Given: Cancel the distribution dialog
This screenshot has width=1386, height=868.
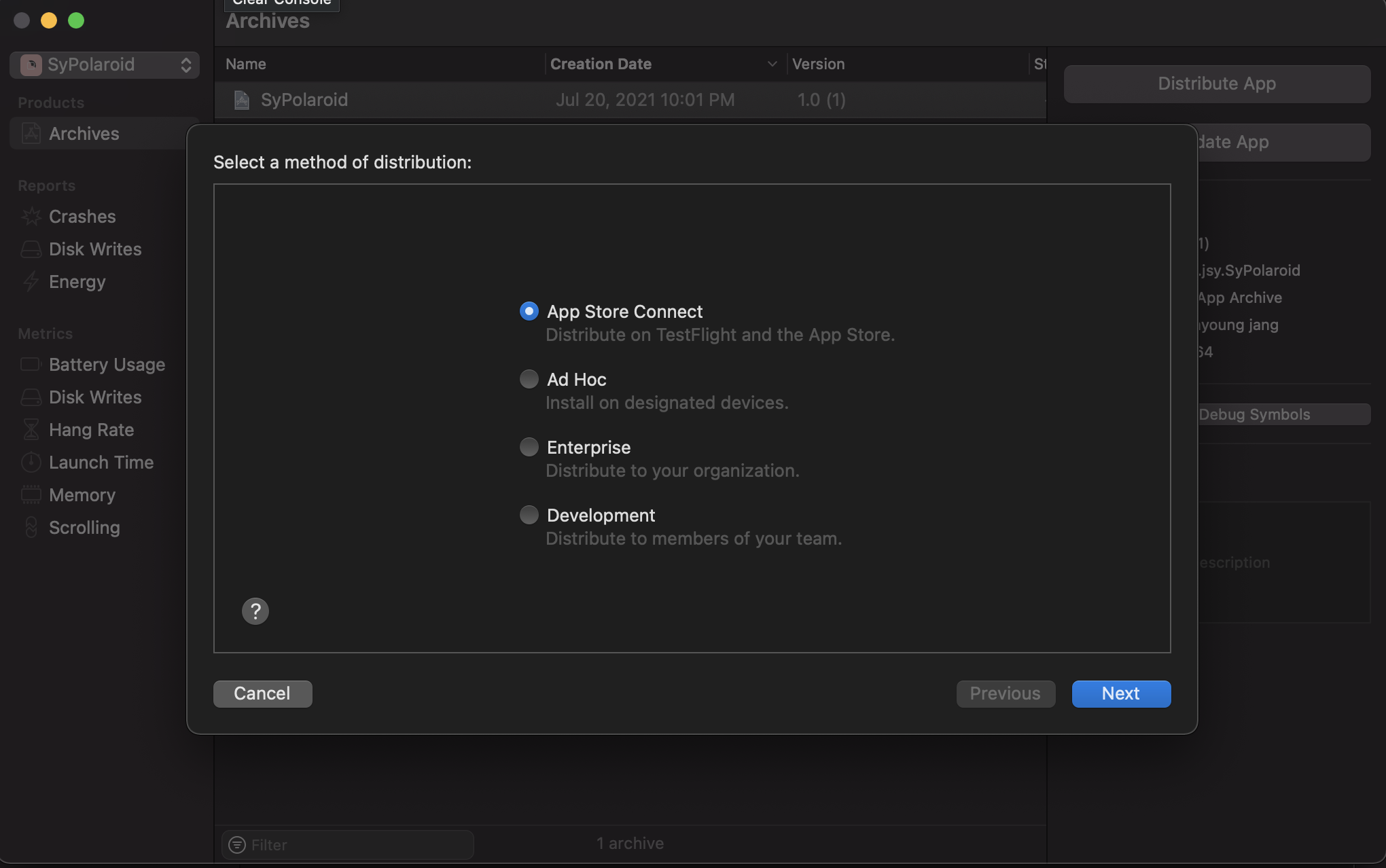Looking at the screenshot, I should [262, 693].
